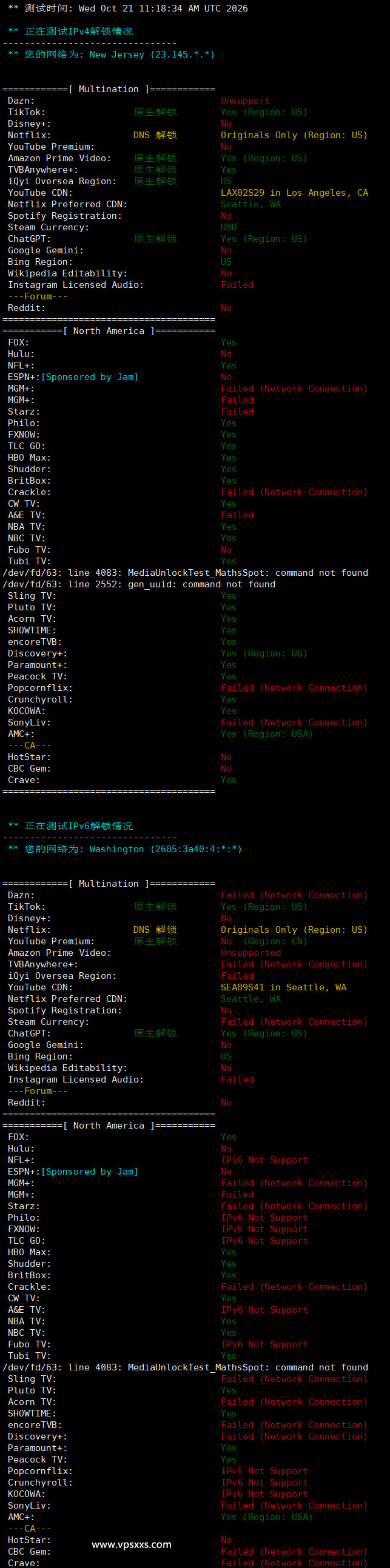The width and height of the screenshot is (390, 1568).
Task: Click "Failed (Network Connection)" result for CBC Gem
Action: tap(294, 1552)
